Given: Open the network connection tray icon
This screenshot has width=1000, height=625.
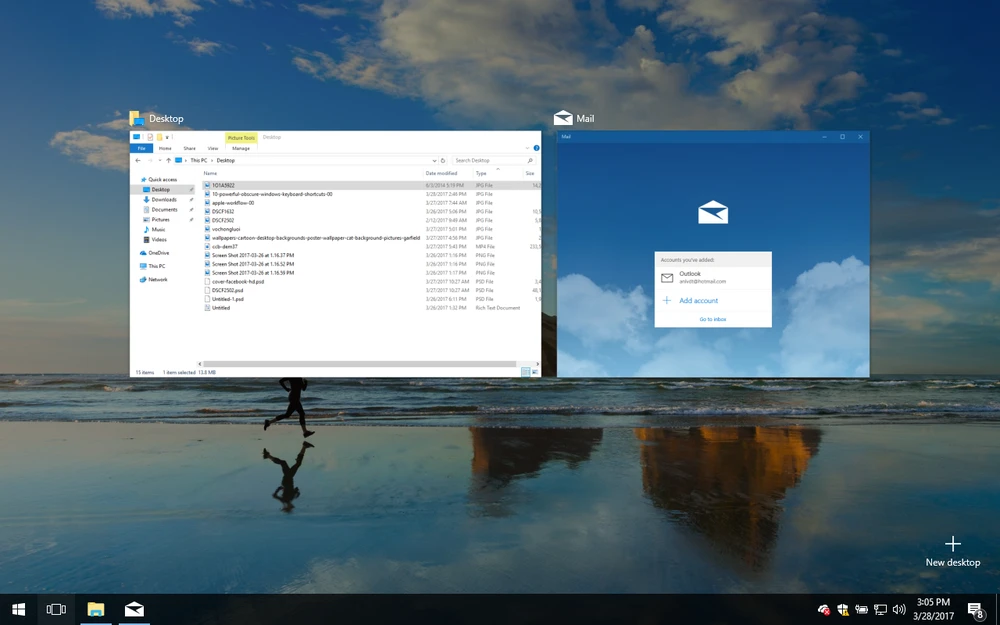Looking at the screenshot, I should point(880,609).
